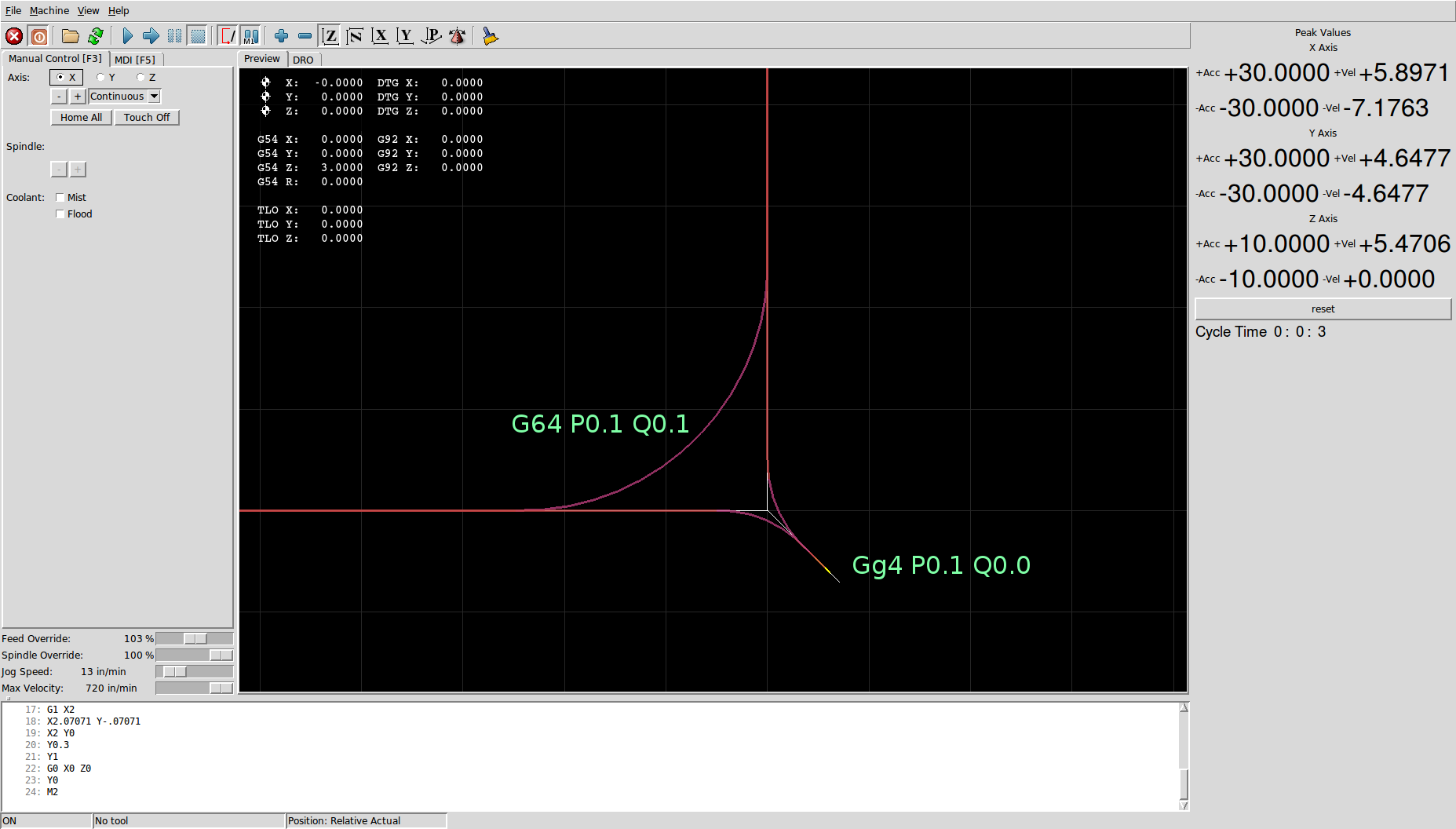Select the Y front view

pyautogui.click(x=405, y=36)
